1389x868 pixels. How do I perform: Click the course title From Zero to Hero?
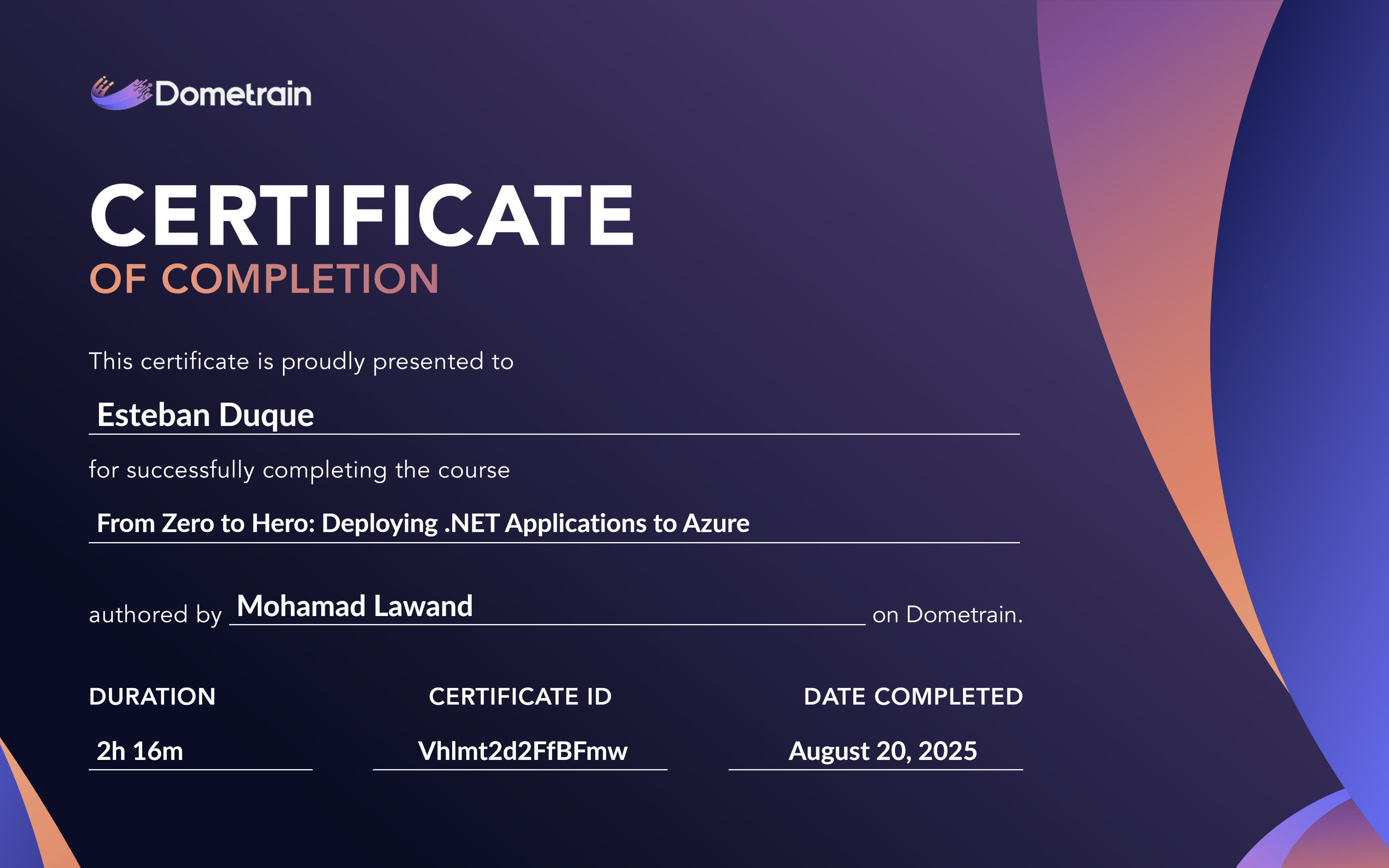[424, 523]
